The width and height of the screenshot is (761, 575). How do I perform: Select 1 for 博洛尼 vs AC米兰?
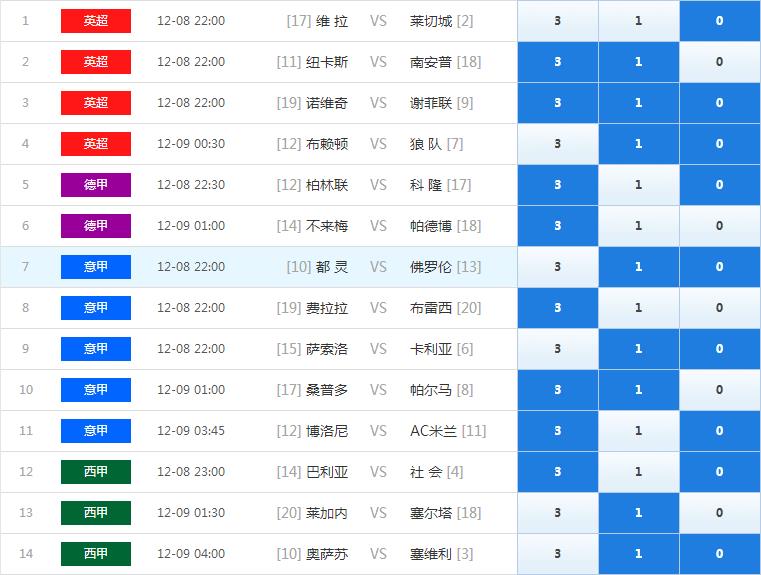[639, 431]
